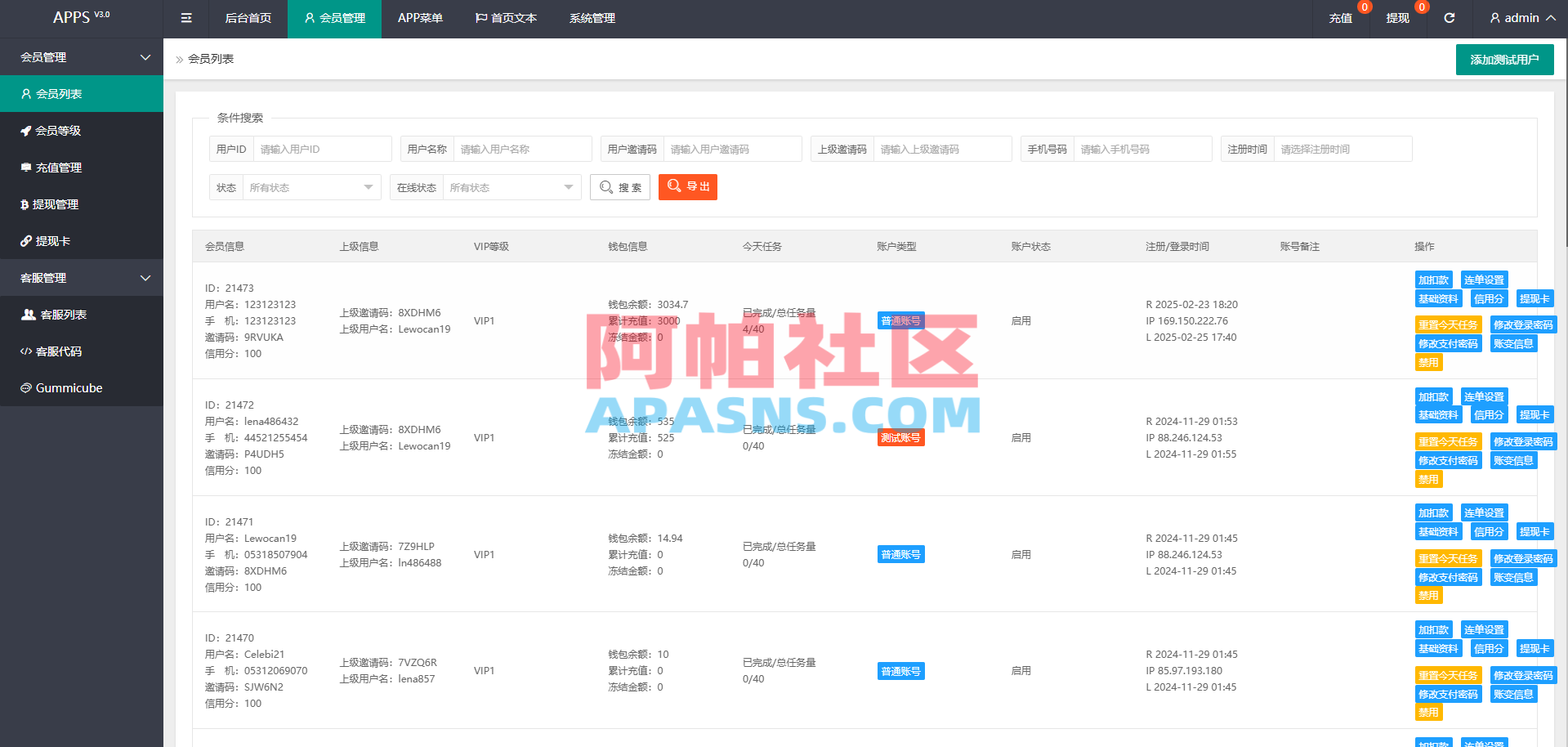Click the 导出 export button
1568x747 pixels.
[x=687, y=187]
